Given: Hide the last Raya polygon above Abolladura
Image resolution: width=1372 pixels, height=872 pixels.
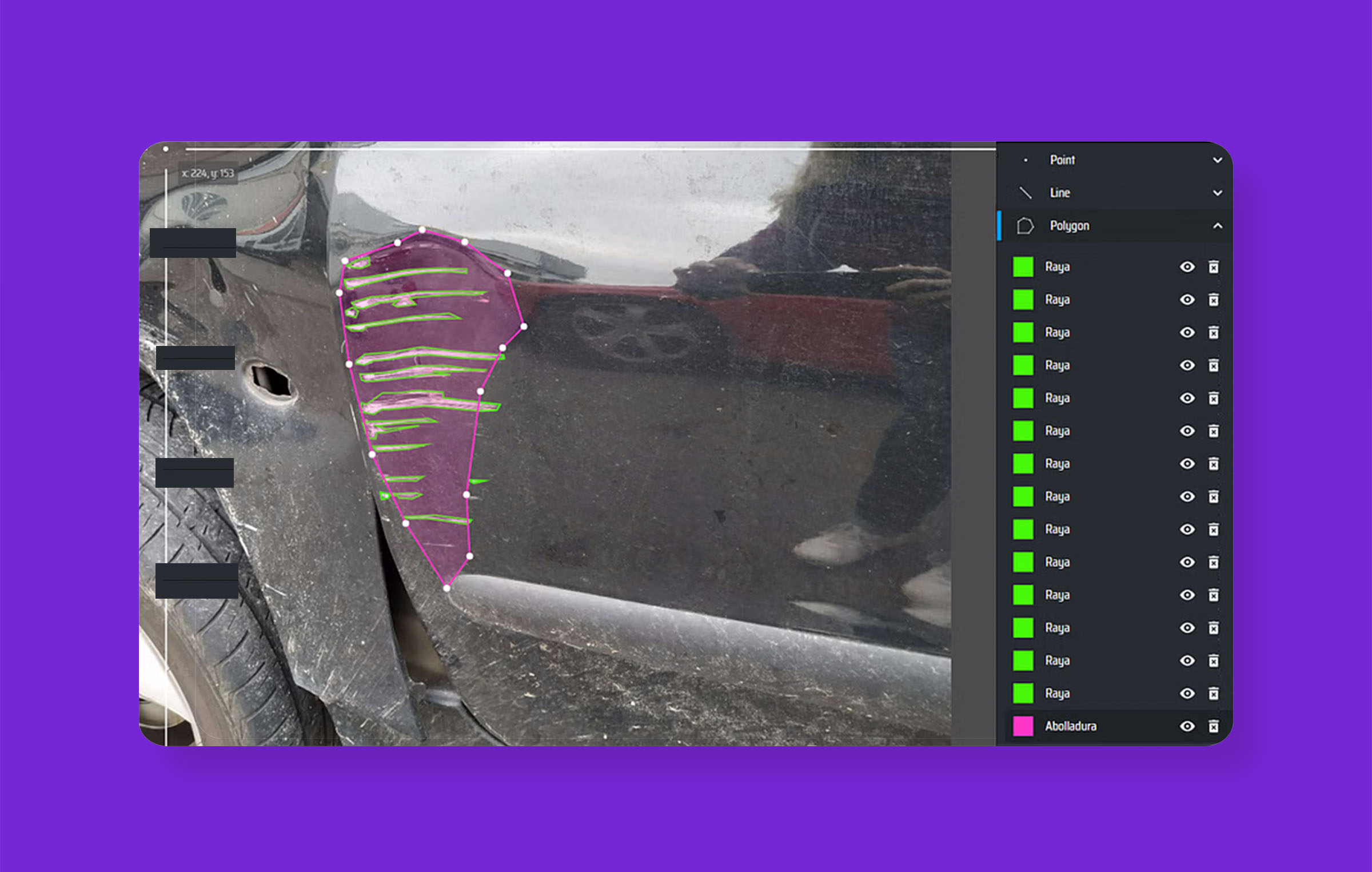Looking at the screenshot, I should pos(1187,694).
